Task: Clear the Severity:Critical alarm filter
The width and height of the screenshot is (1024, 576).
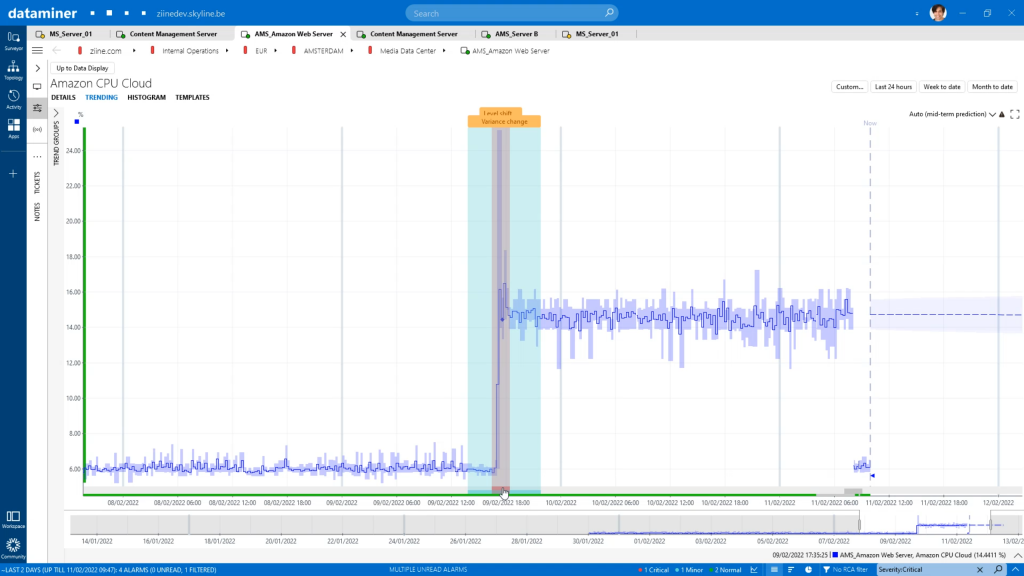Action: click(x=980, y=569)
